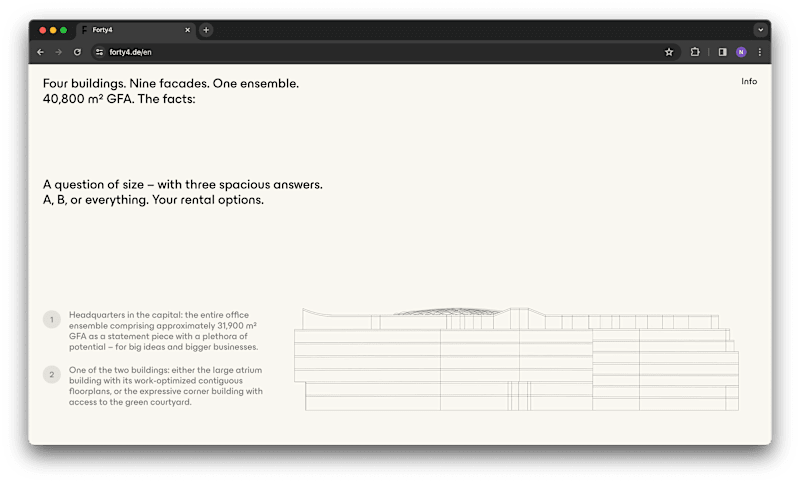Select rental option number 2 circle
The width and height of the screenshot is (800, 483).
pos(52,375)
